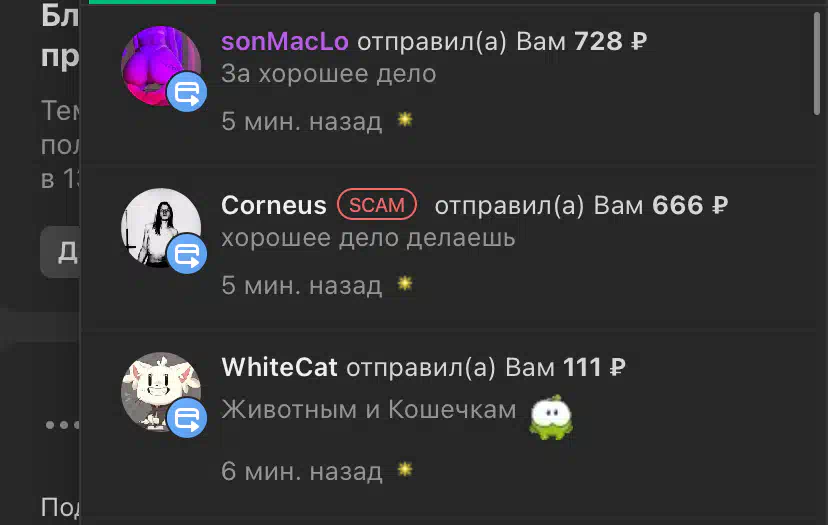This screenshot has height=525, width=828.
Task: Open WhiteCat's profile avatar
Action: [161, 392]
